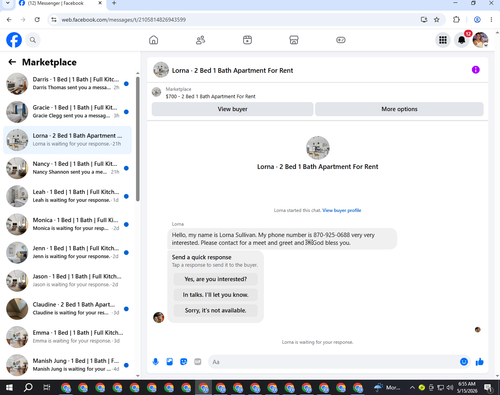Open the Gaming controller icon

click(x=341, y=40)
